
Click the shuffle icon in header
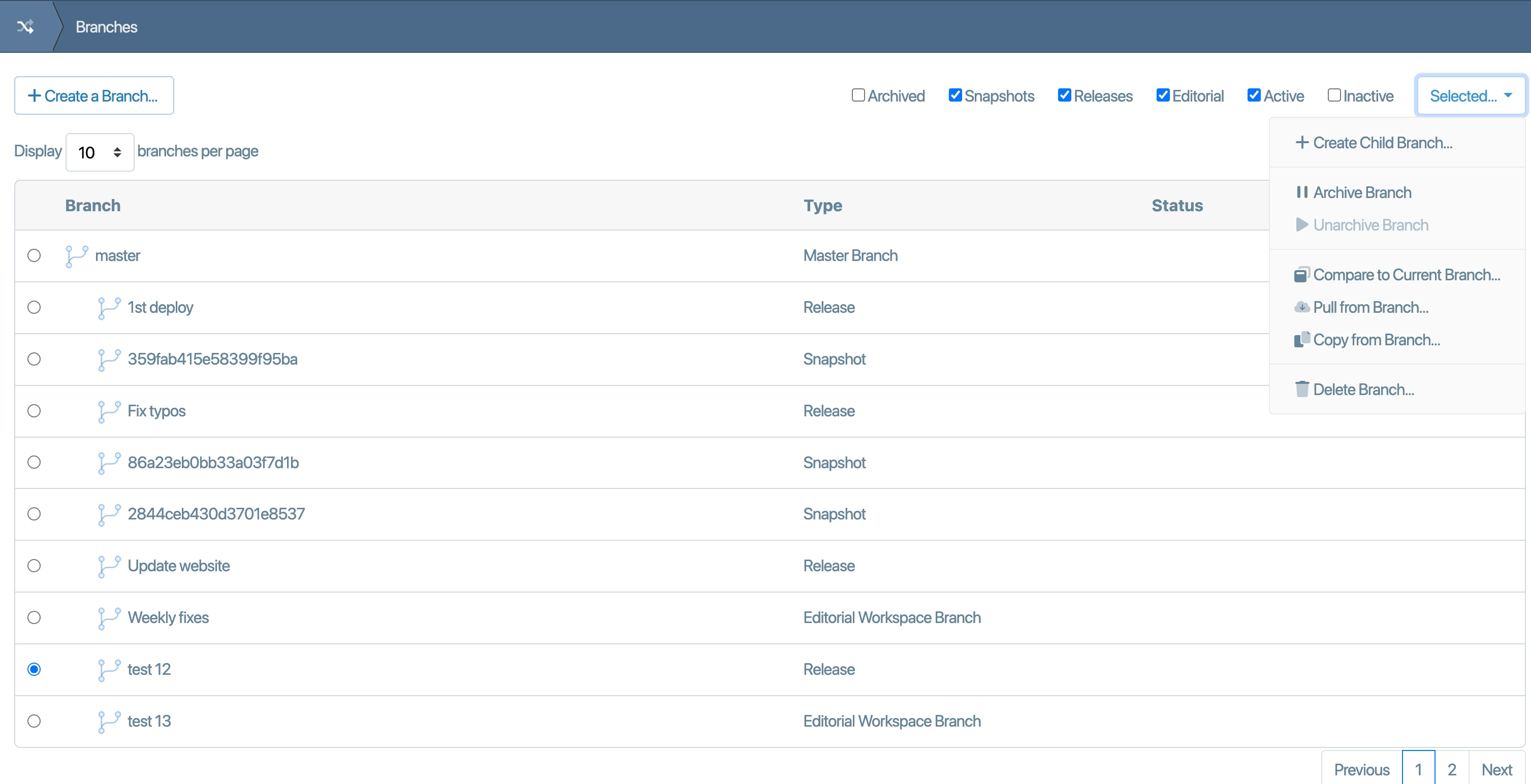pyautogui.click(x=25, y=26)
